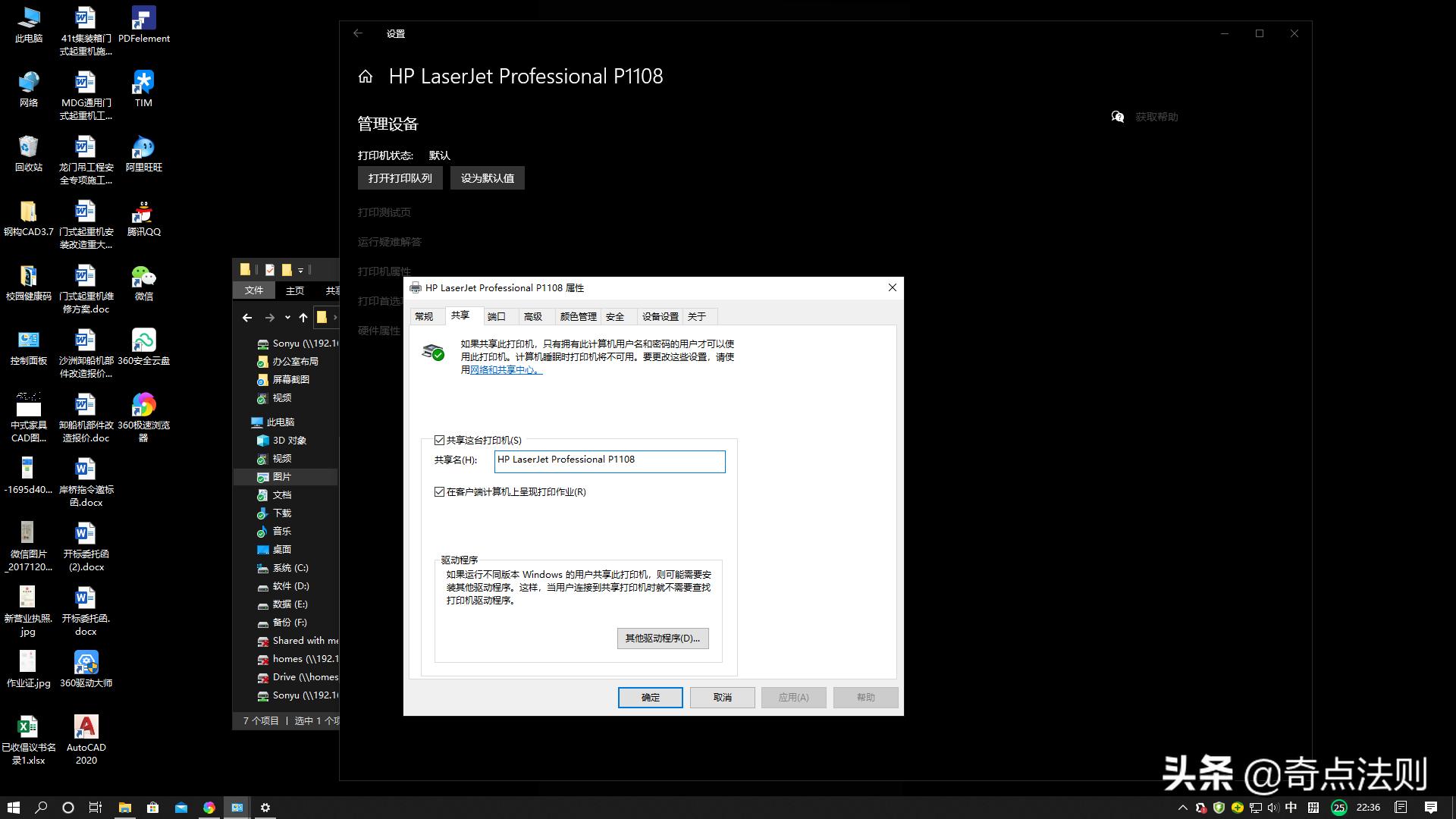Open Task View on the taskbar

tap(96, 808)
